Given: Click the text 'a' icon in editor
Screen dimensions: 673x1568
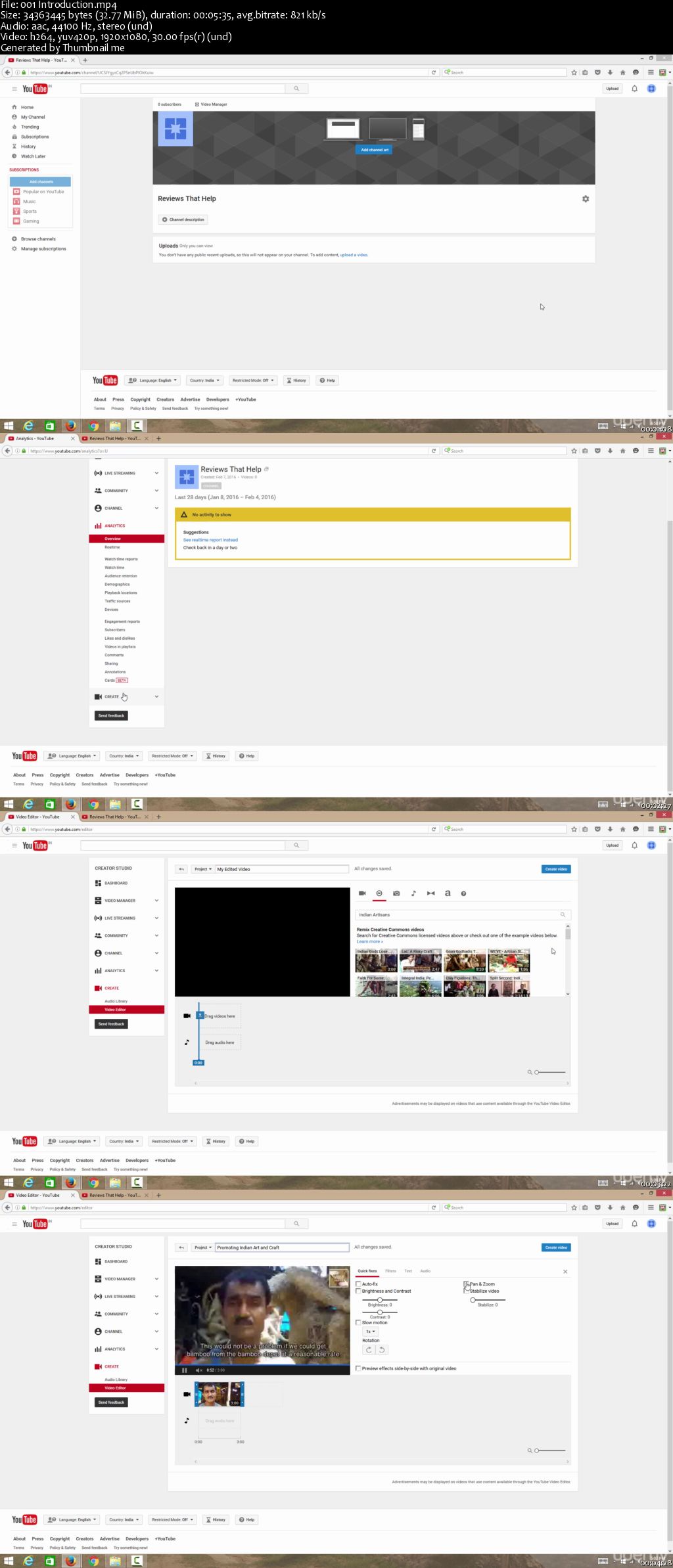Looking at the screenshot, I should [x=448, y=893].
